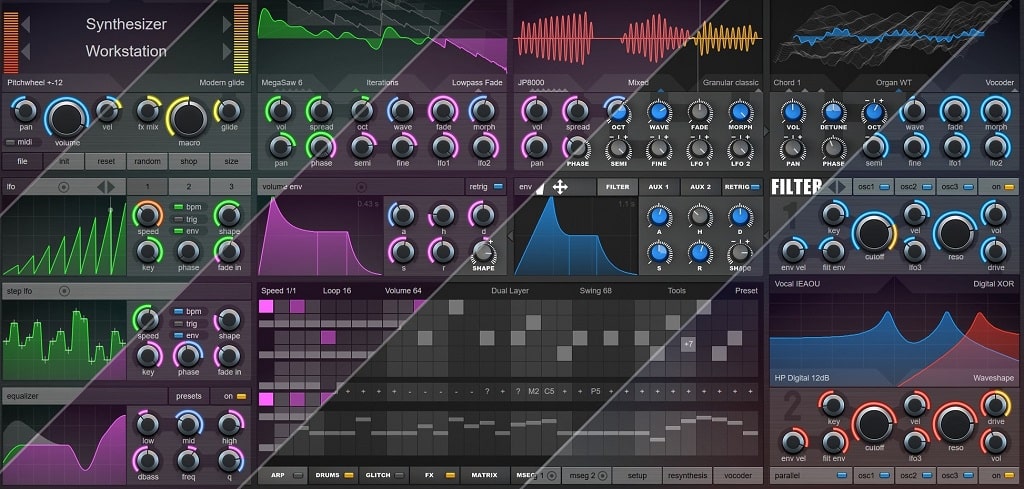Image resolution: width=1024 pixels, height=489 pixels.
Task: Click the sequencer Tools menu
Action: [677, 291]
